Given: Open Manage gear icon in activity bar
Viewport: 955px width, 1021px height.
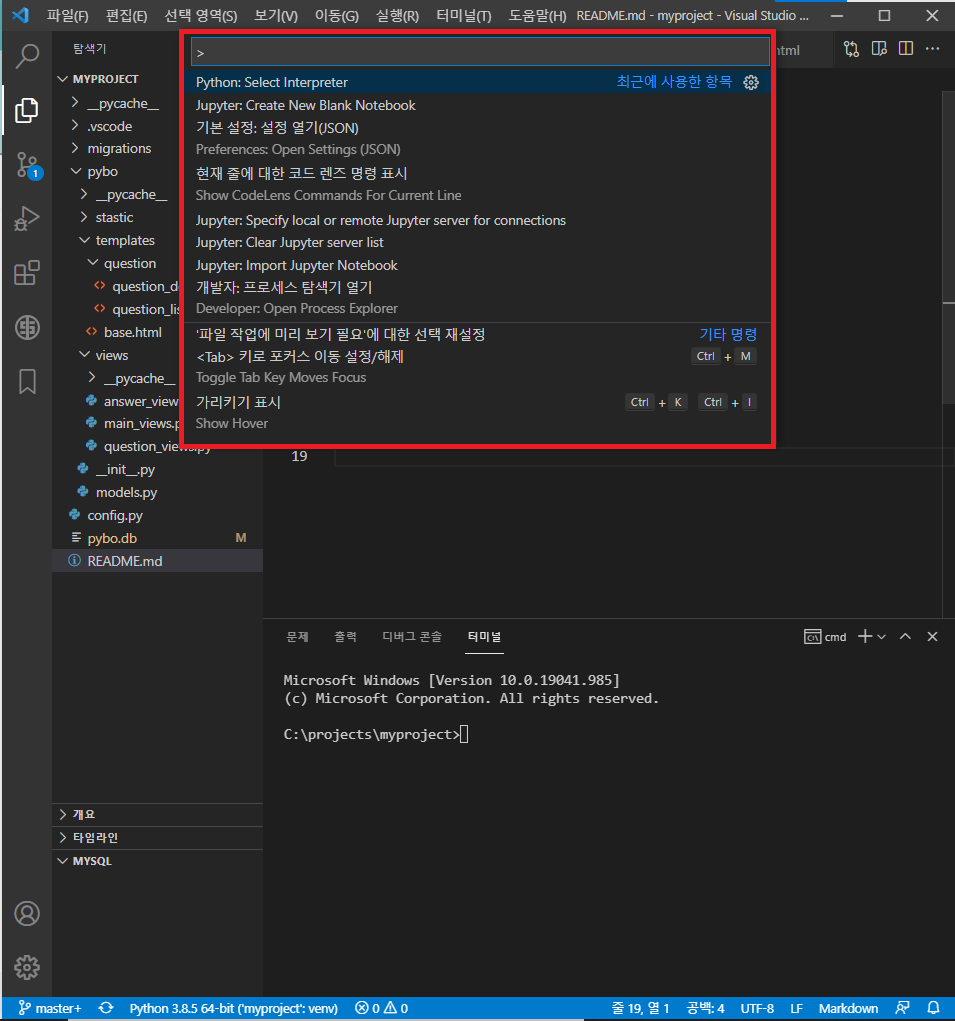Looking at the screenshot, I should pyautogui.click(x=27, y=968).
